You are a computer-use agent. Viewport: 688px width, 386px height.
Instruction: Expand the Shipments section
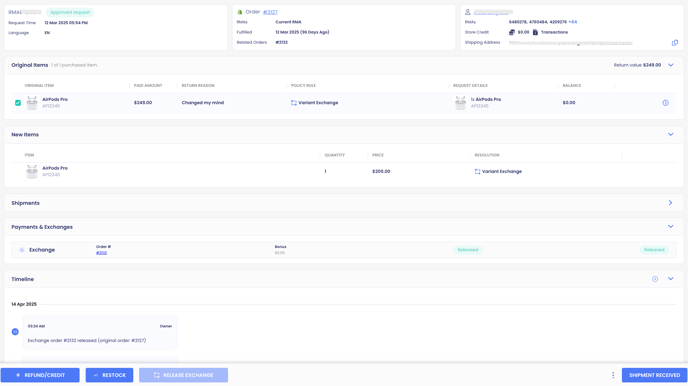(670, 203)
